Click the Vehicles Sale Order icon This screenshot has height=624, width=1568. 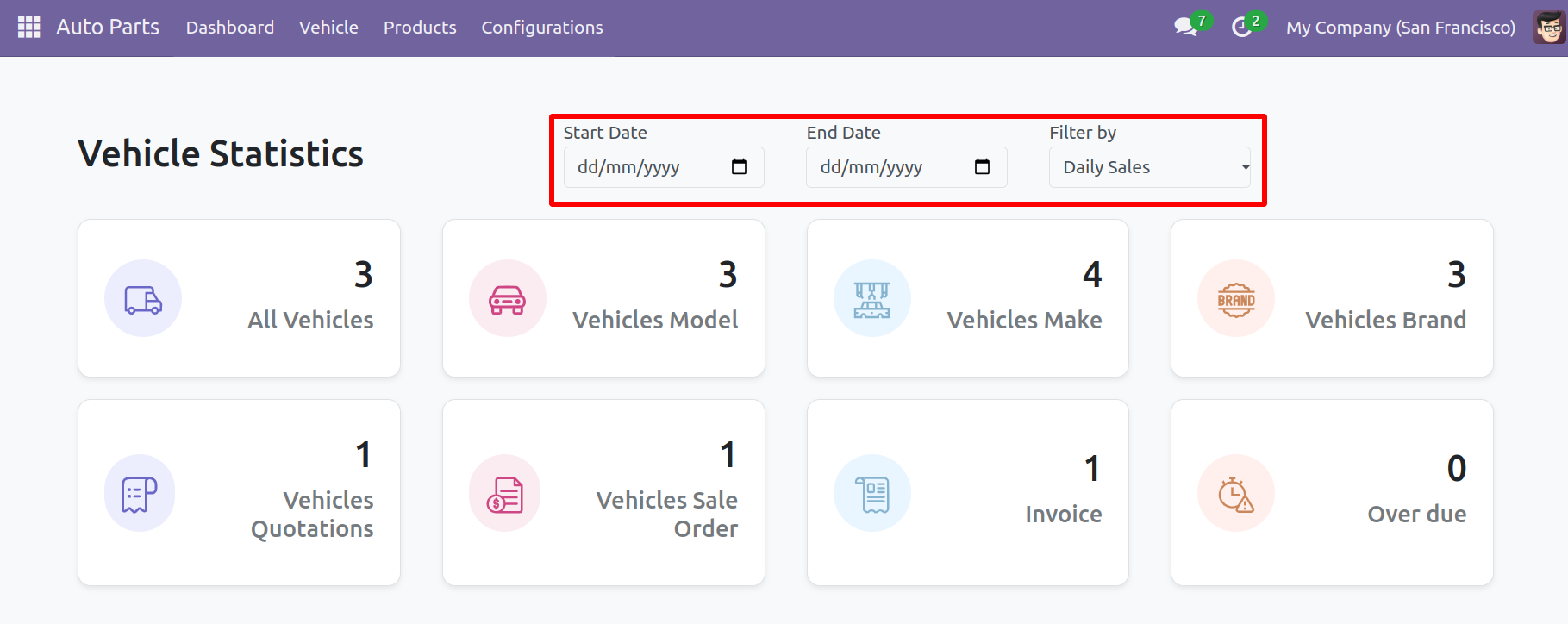(505, 494)
